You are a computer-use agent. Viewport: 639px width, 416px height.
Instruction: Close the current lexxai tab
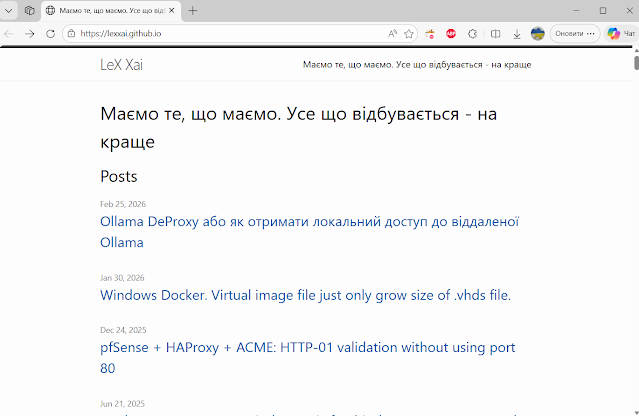(x=170, y=10)
